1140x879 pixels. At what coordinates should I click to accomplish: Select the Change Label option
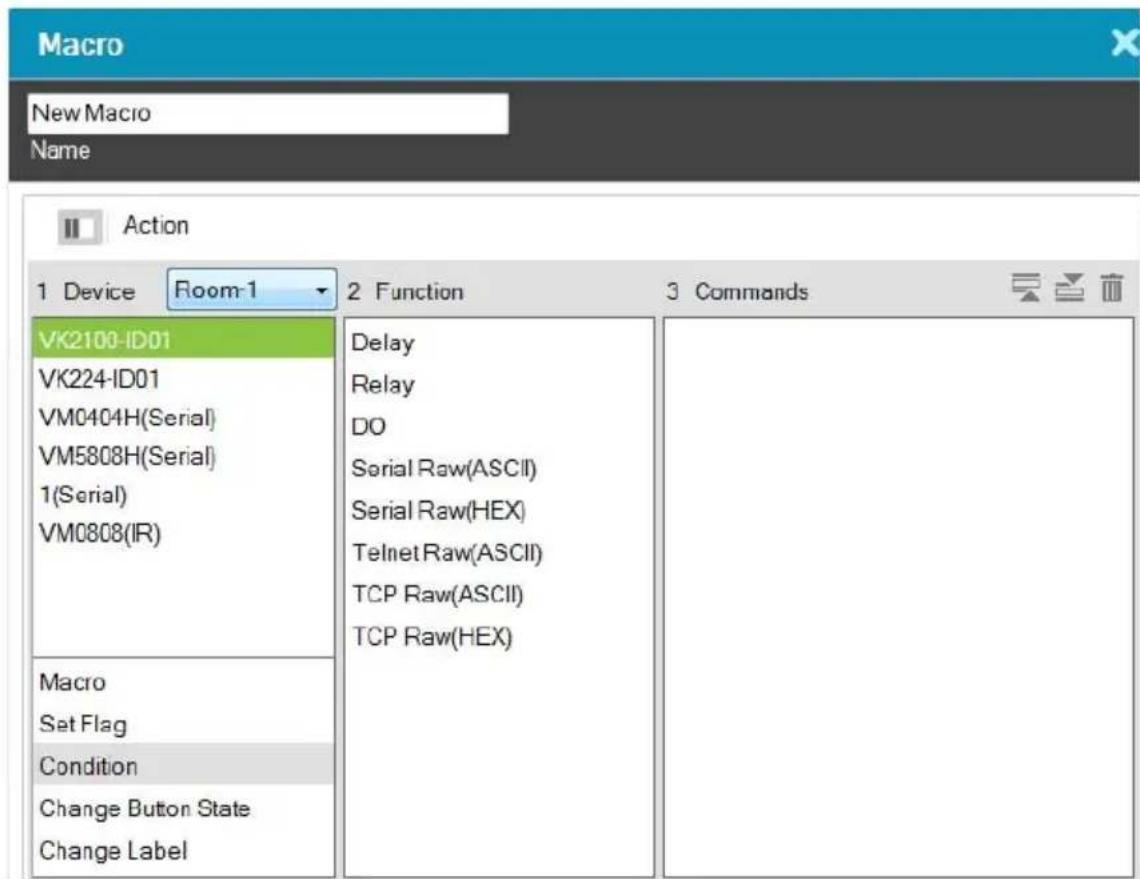pos(183,850)
